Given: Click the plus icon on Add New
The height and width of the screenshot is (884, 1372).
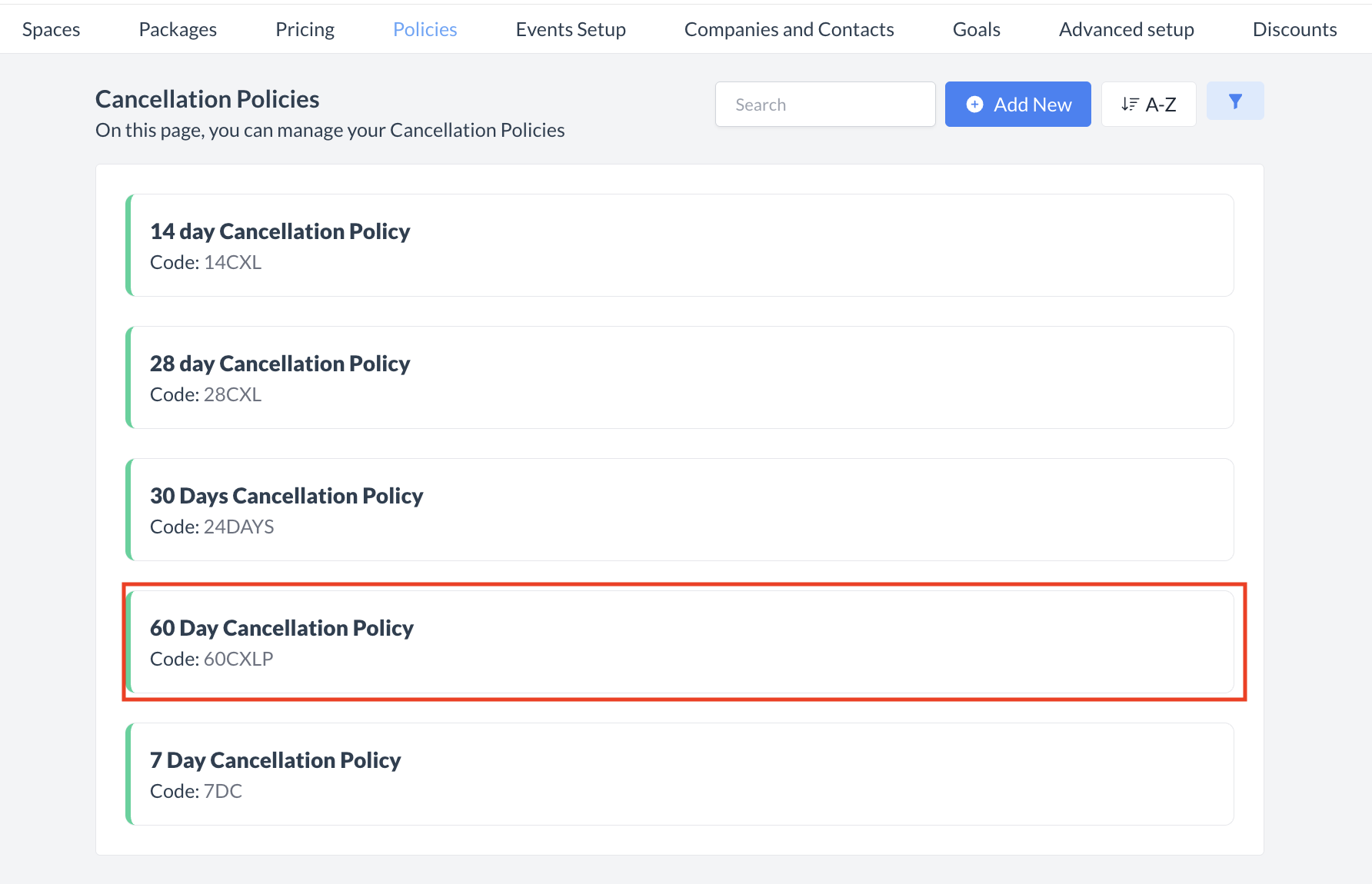Looking at the screenshot, I should tap(974, 104).
